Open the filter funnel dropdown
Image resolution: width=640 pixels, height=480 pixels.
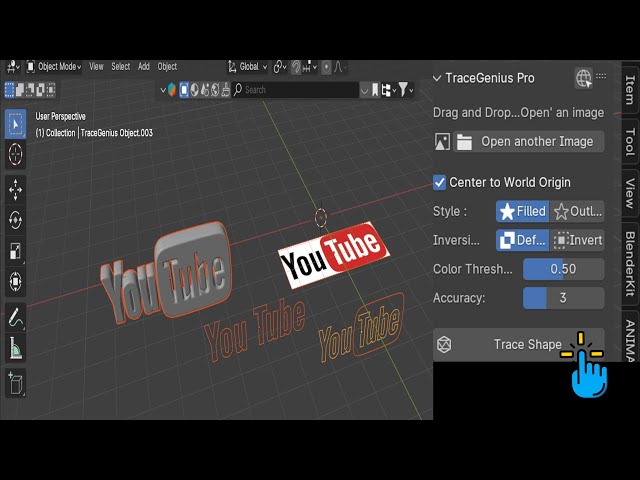(x=405, y=90)
